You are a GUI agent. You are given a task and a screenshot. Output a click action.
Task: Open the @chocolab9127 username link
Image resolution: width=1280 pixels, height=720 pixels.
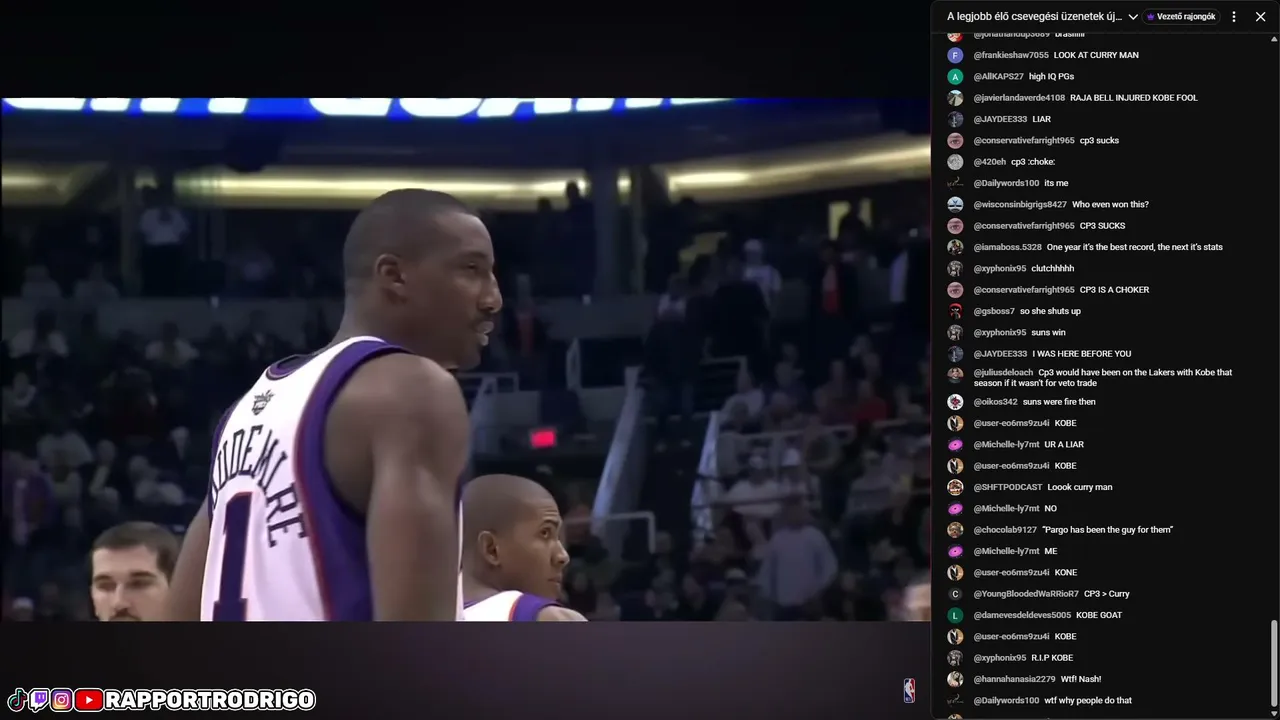(x=1005, y=530)
